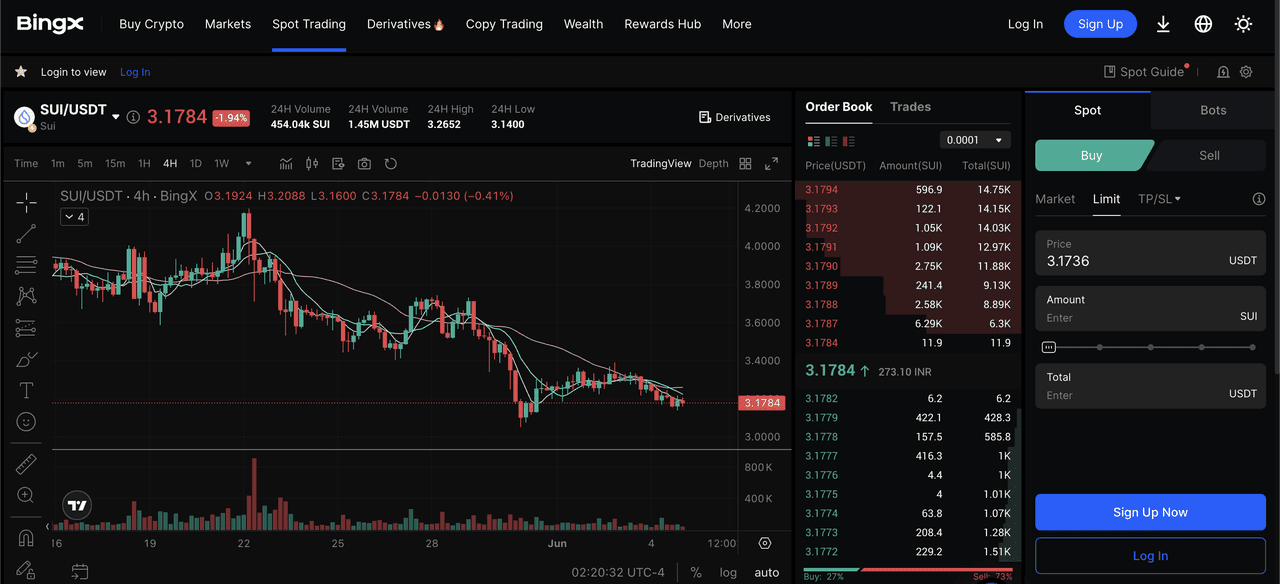The width and height of the screenshot is (1280, 584).
Task: Go to the BingX home logo
Action: coord(50,24)
